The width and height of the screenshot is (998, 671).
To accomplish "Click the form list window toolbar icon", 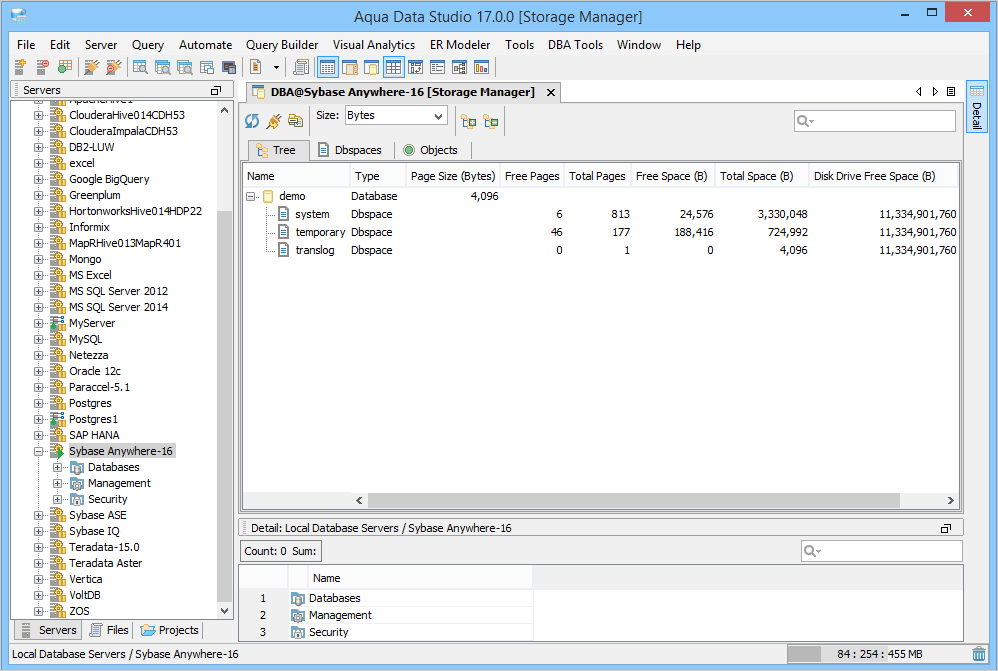I will point(437,67).
